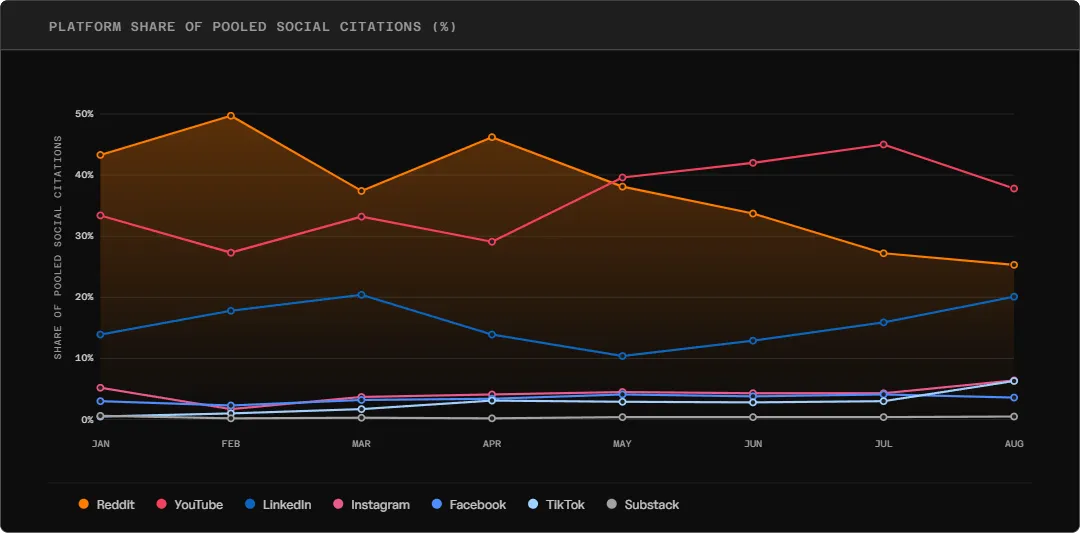Viewport: 1080px width, 533px height.
Task: Toggle the YouTube series in the legend
Action: [190, 505]
